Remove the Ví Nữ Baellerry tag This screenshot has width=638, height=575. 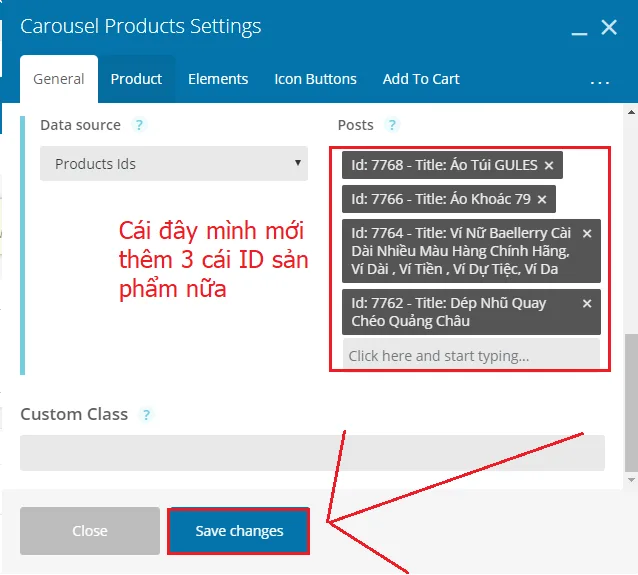[x=587, y=233]
